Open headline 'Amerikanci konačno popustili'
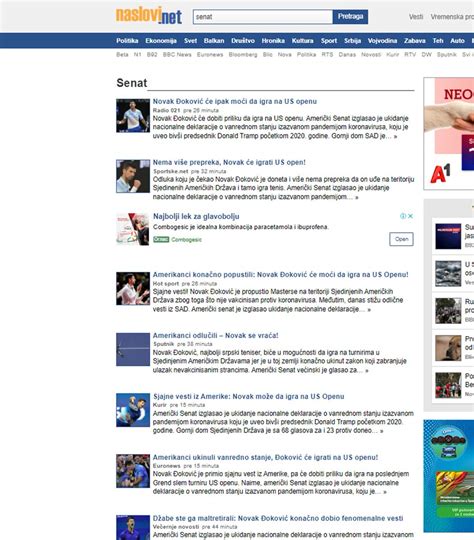This screenshot has width=474, height=540. click(x=280, y=274)
